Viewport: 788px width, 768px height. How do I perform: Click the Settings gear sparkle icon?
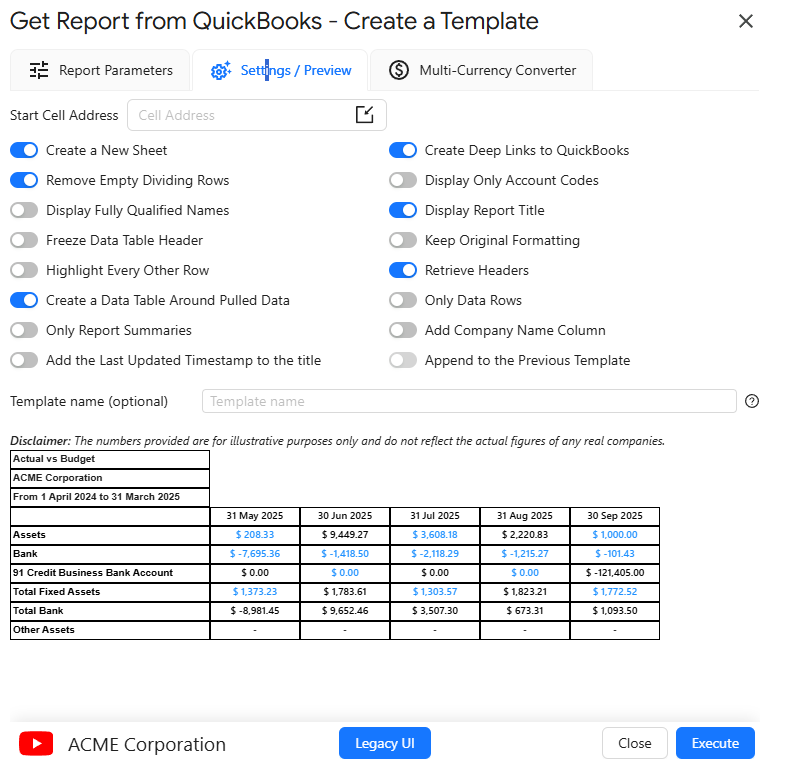221,70
